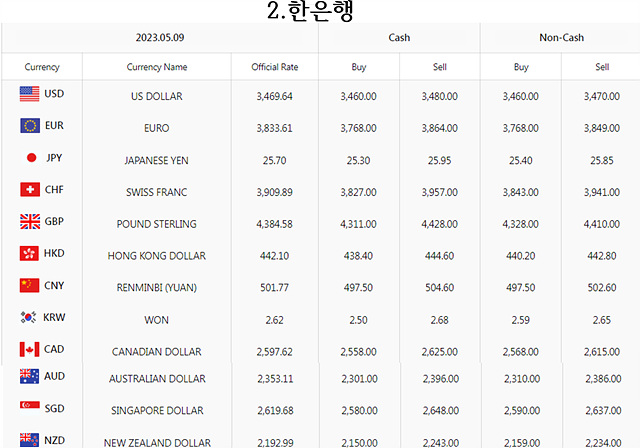
Task: Select the United Kingdom flag icon
Action: coord(30,221)
